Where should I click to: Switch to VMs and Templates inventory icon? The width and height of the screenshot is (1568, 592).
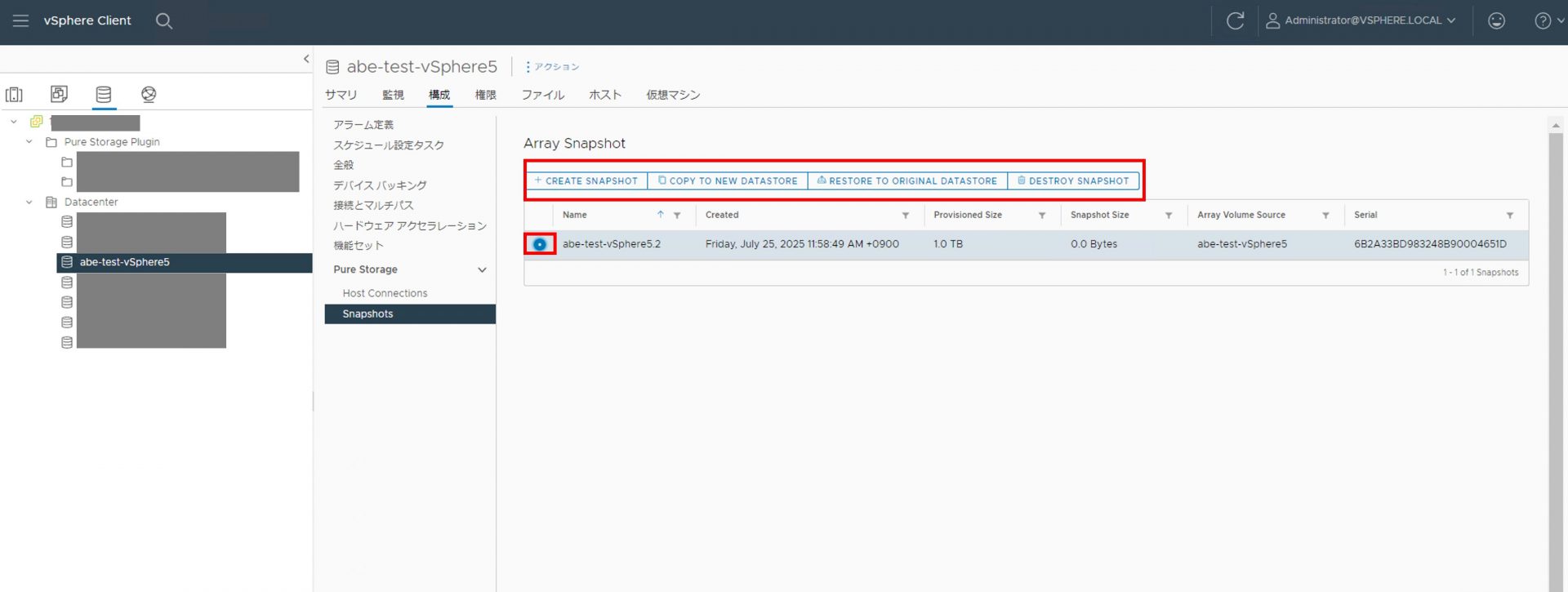tap(59, 94)
